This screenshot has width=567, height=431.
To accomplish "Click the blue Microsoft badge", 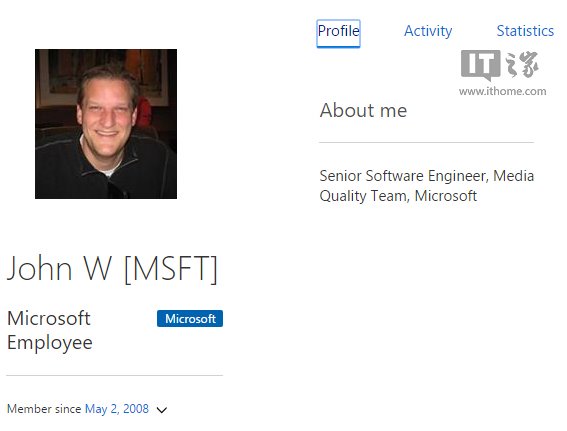I will tap(190, 319).
